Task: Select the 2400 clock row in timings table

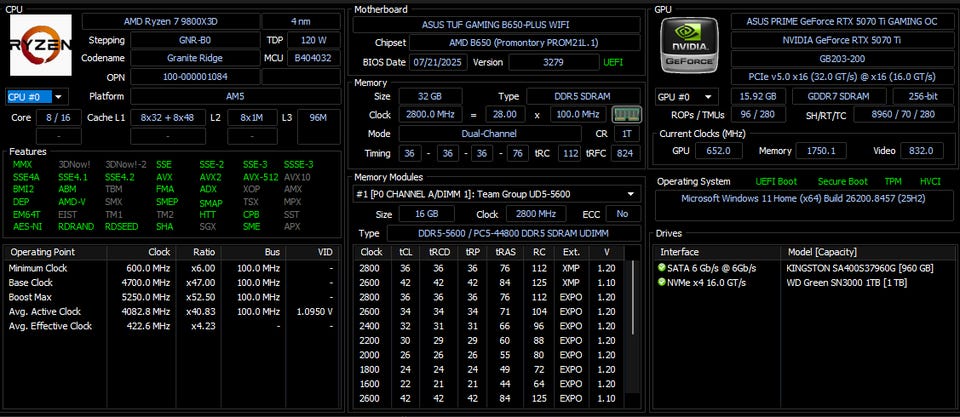Action: pyautogui.click(x=489, y=326)
